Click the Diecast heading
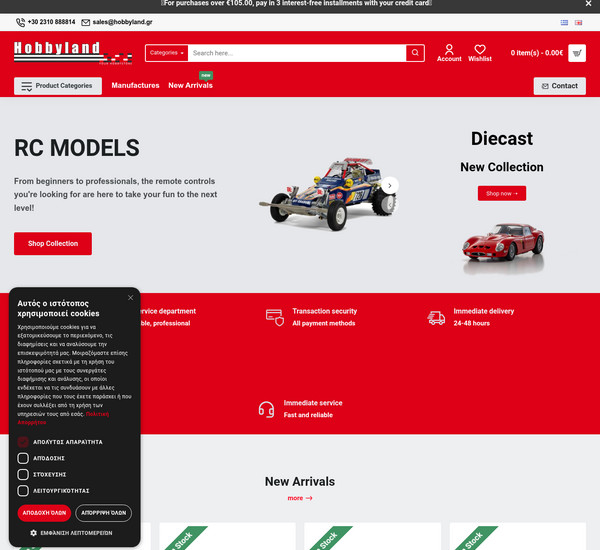Screen dimensions: 600x550 [x=502, y=139]
